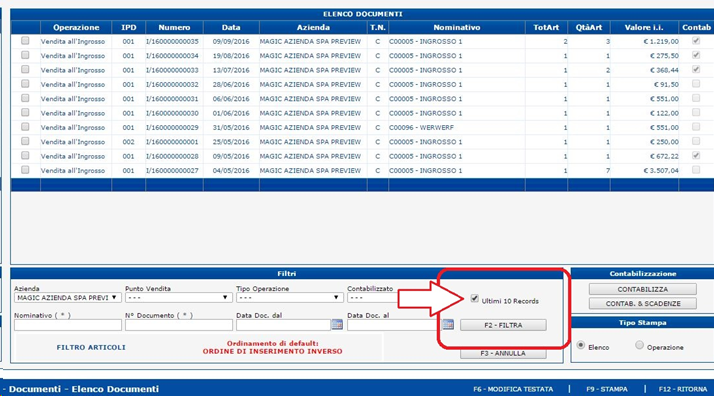714x396 pixels.
Task: Click inside the Data Doc. al field
Action: [x=394, y=325]
